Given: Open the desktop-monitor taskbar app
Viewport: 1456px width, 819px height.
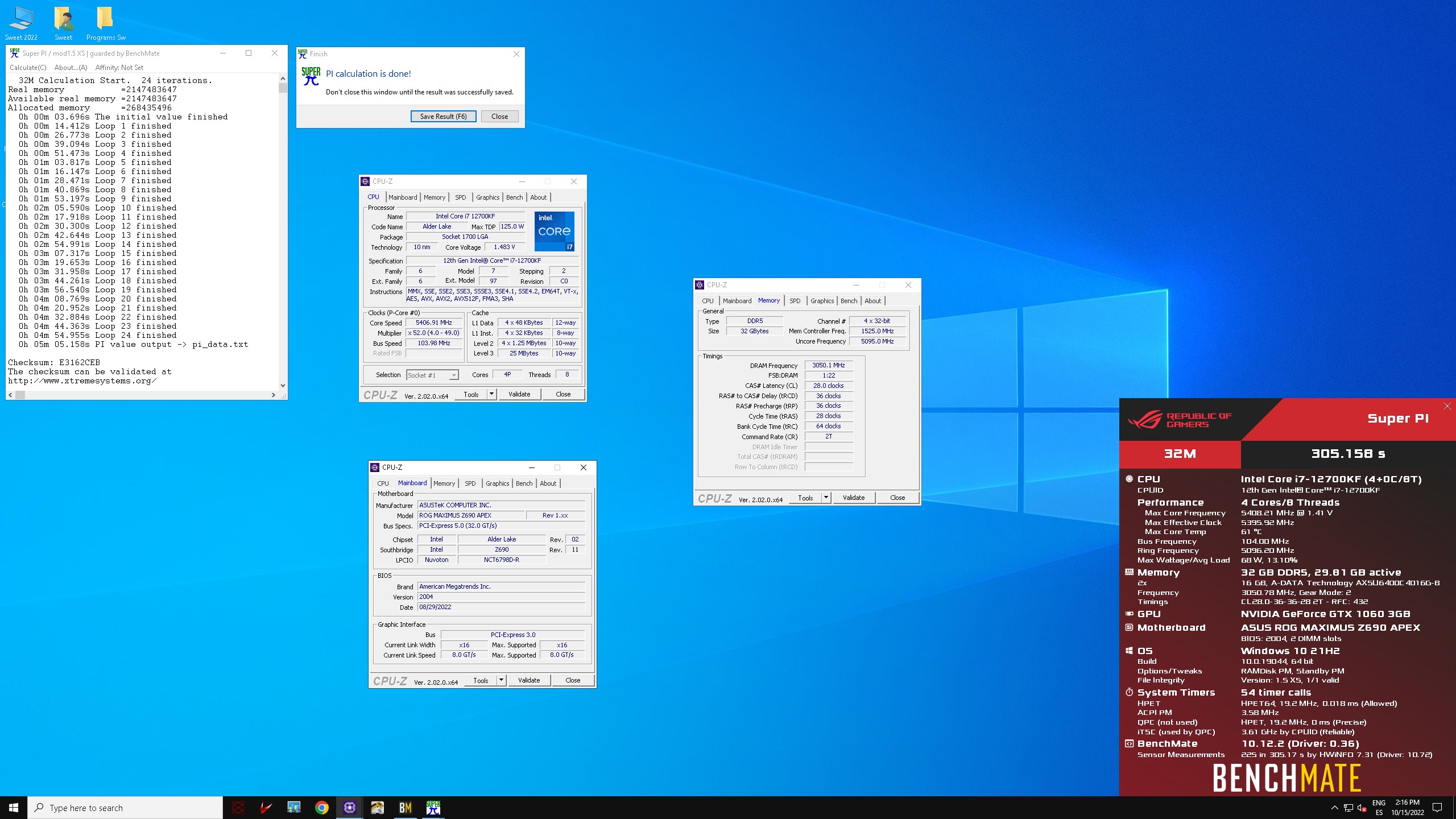Looking at the screenshot, I should point(294,808).
